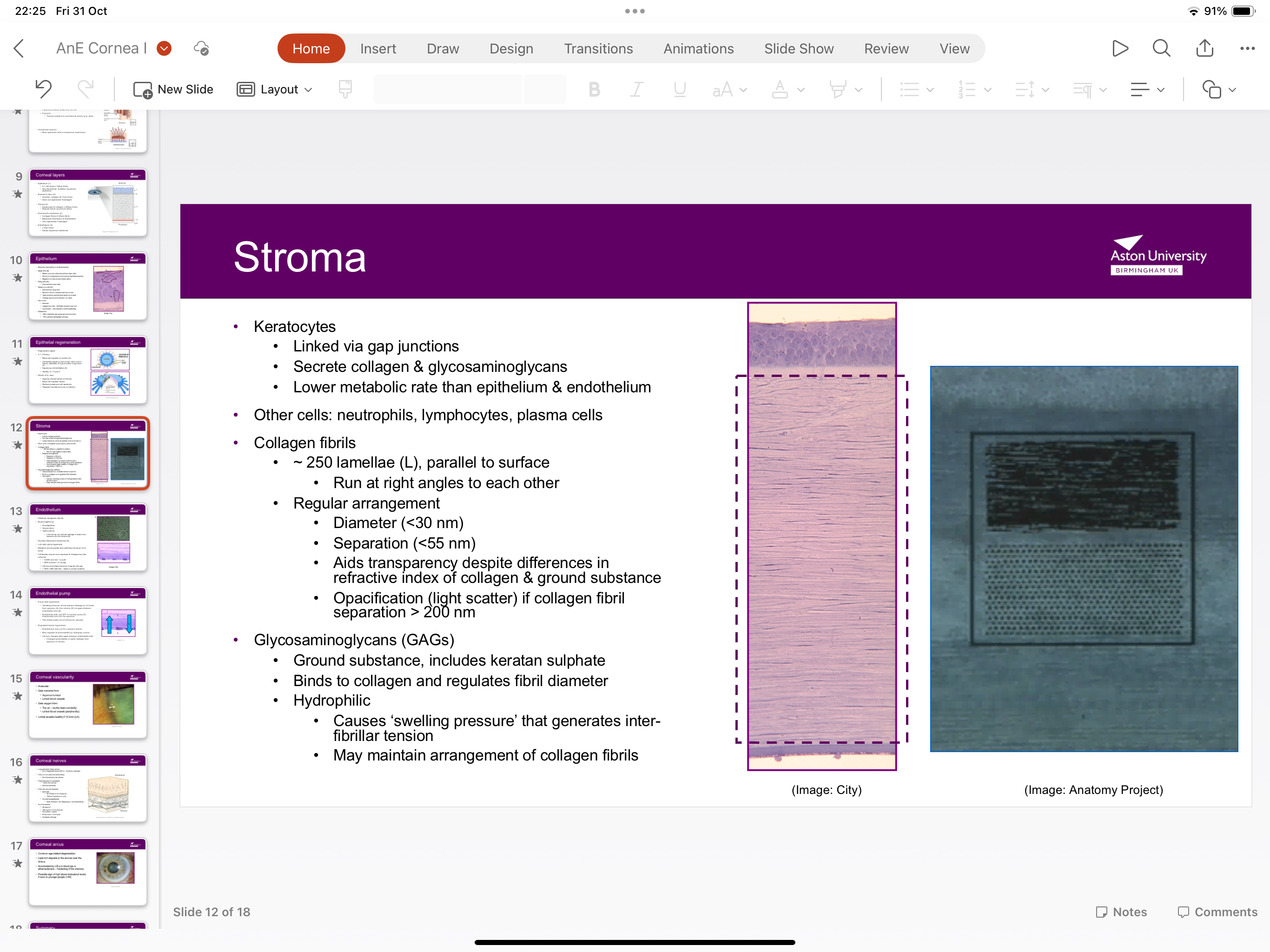Image resolution: width=1270 pixels, height=952 pixels.
Task: Click the back chevron to exit presentation
Action: [x=19, y=48]
